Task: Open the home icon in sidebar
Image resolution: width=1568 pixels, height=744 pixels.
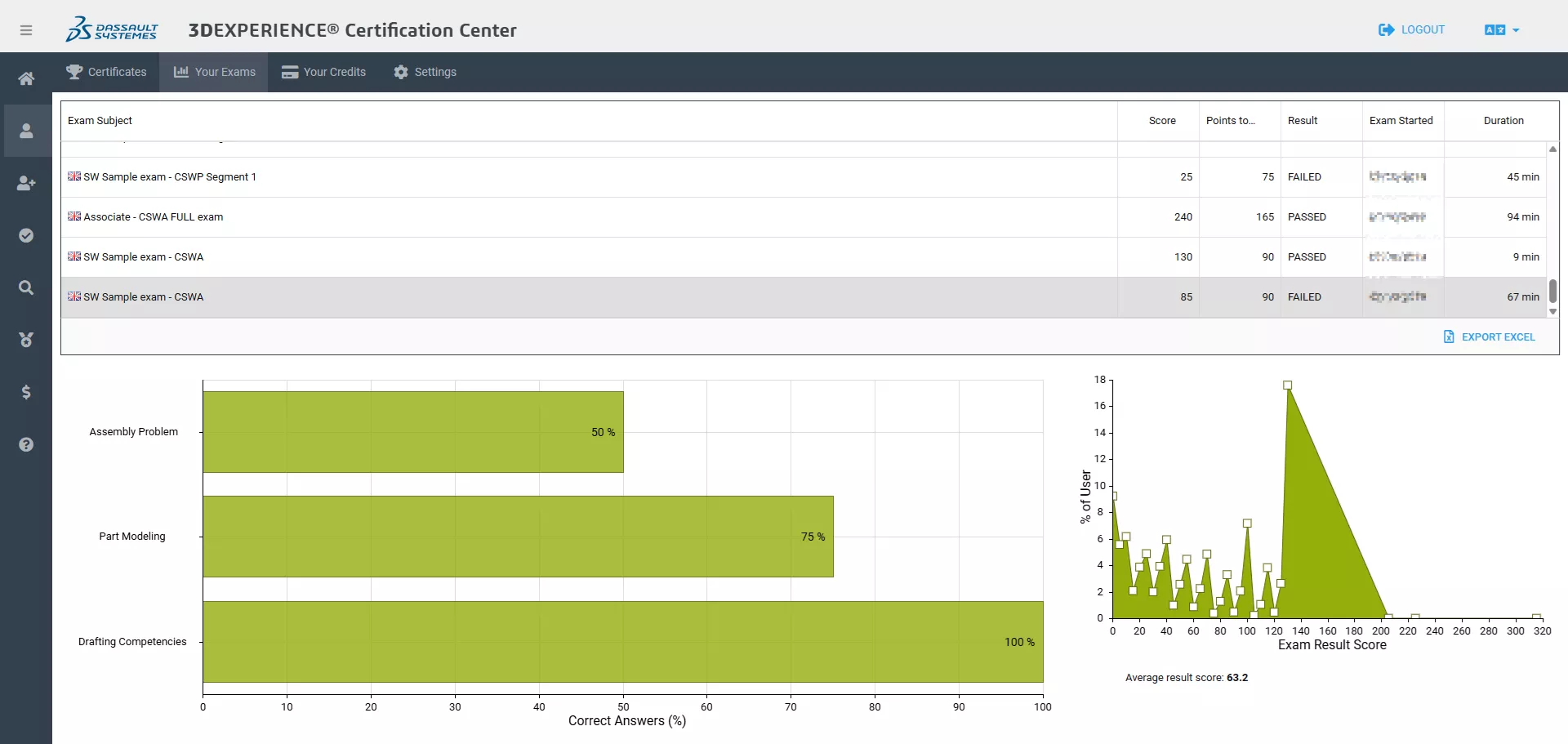Action: [26, 78]
